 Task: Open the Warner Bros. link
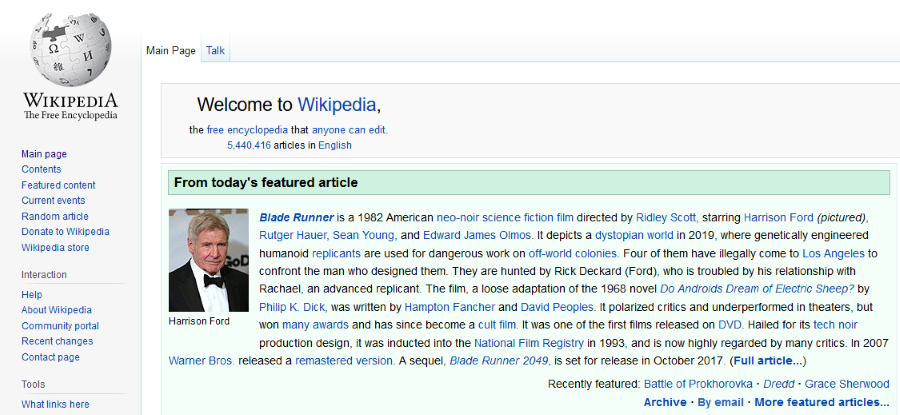tap(201, 361)
